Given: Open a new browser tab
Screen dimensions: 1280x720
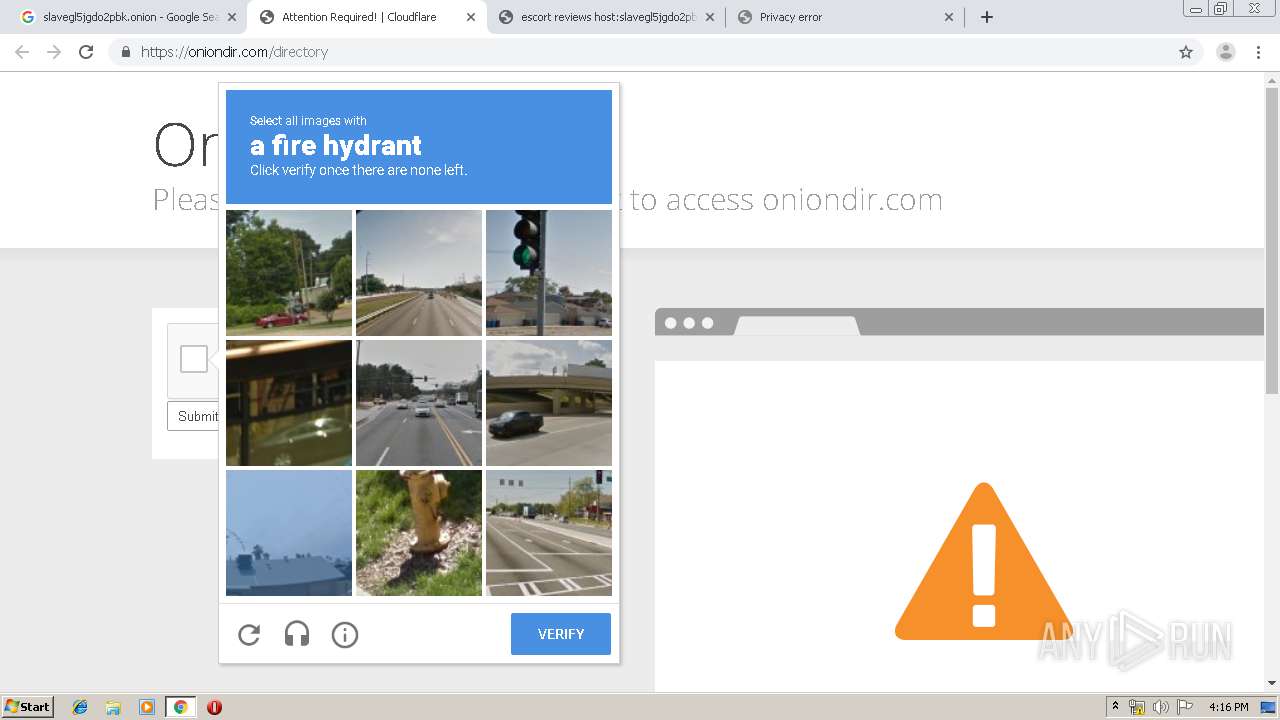Looking at the screenshot, I should tap(987, 17).
